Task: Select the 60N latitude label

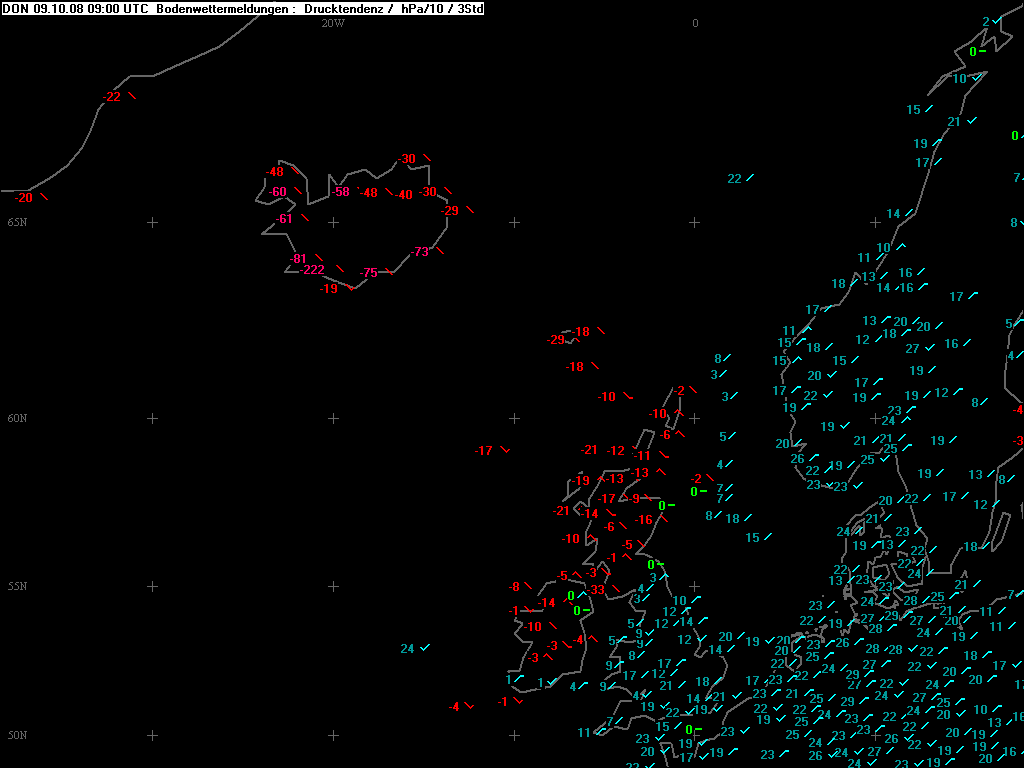Action: 17,418
